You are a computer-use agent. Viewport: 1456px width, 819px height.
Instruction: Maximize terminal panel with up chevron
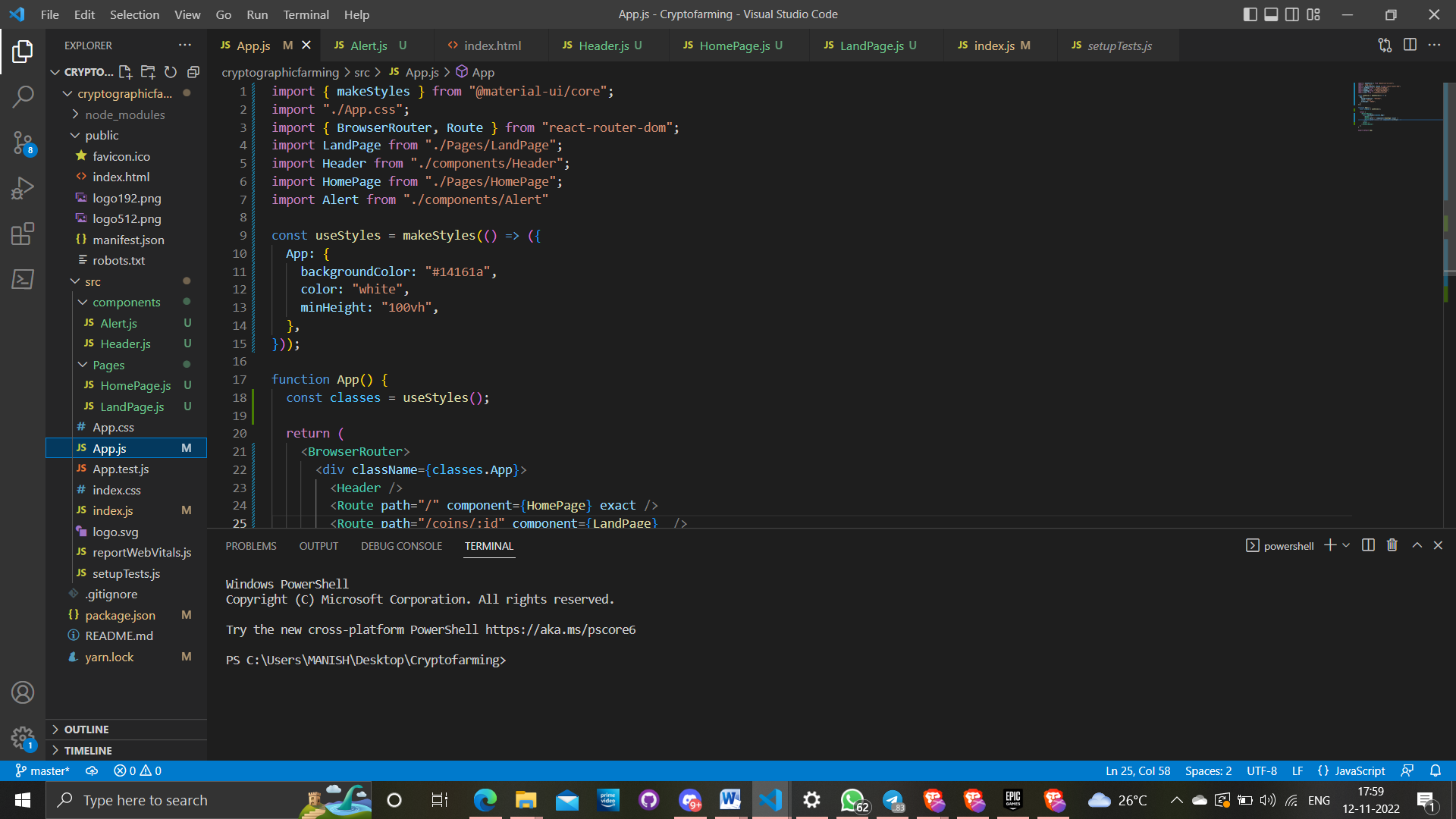click(x=1417, y=545)
